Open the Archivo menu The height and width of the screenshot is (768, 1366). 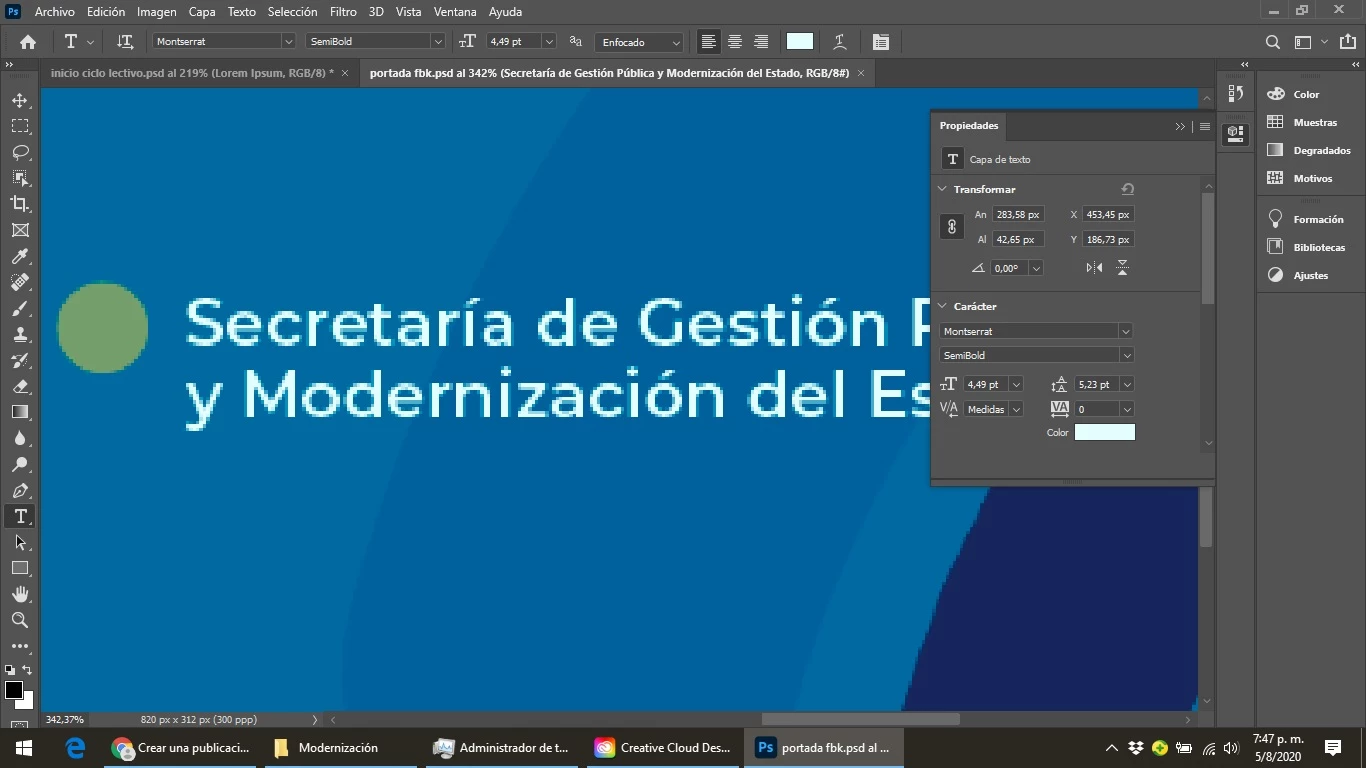click(55, 12)
